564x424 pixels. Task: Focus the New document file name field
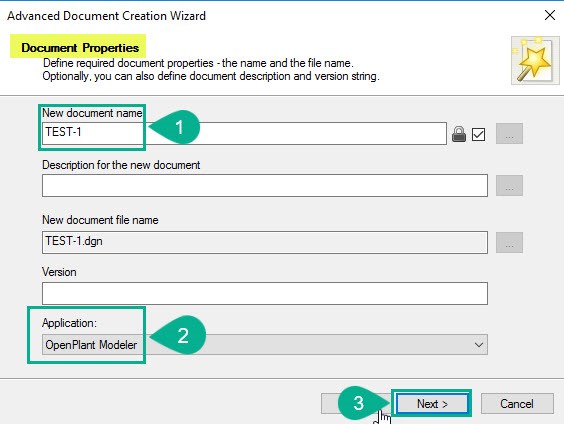(x=265, y=242)
